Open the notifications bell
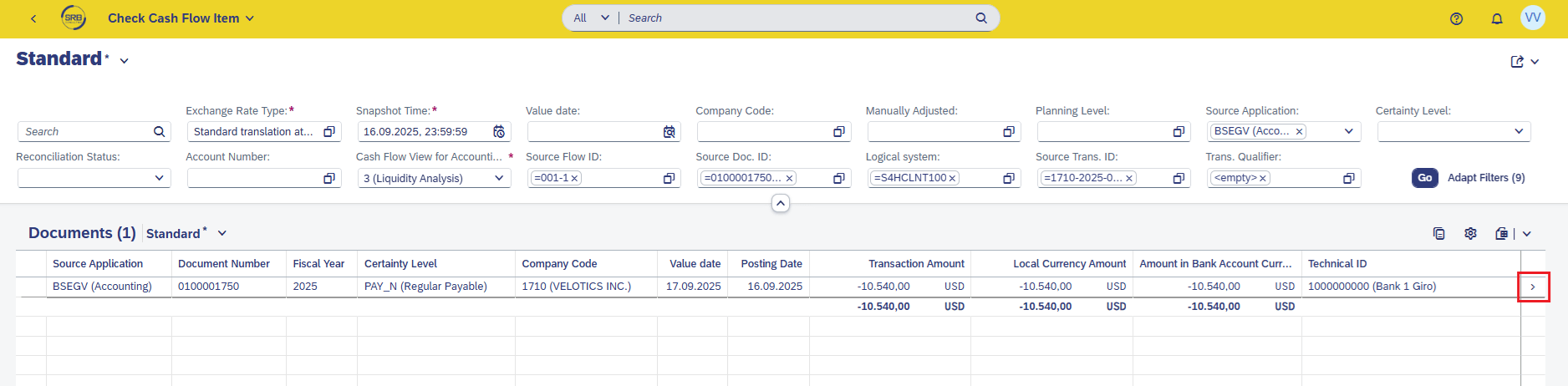1568x386 pixels. click(1496, 18)
